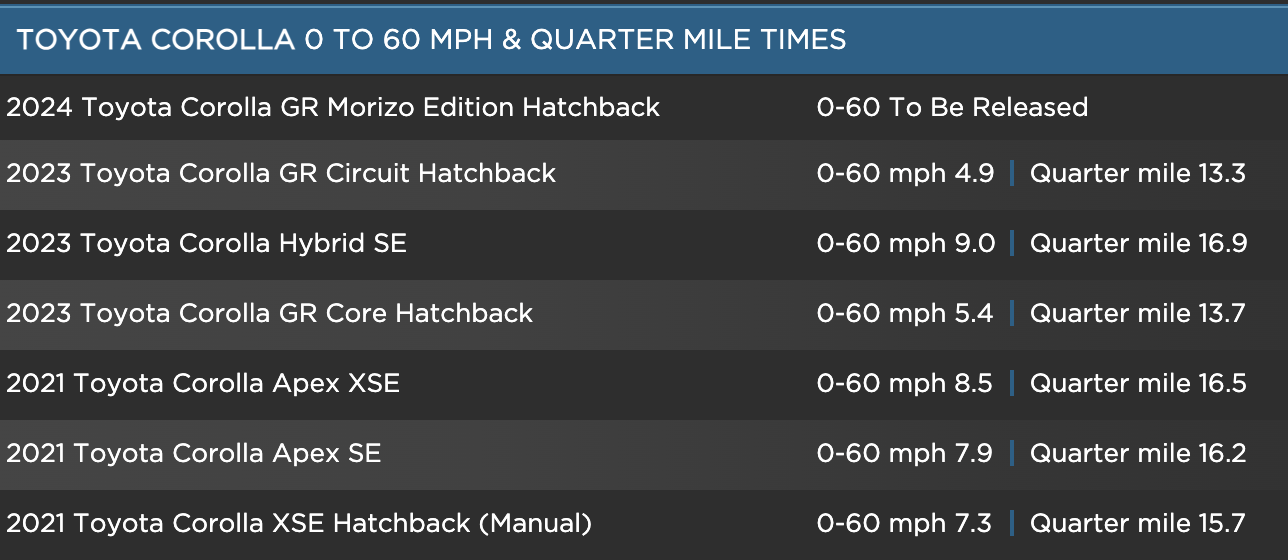
Task: Open the 2021 Toyota Corolla Apex XSE link
Action: coord(203,383)
